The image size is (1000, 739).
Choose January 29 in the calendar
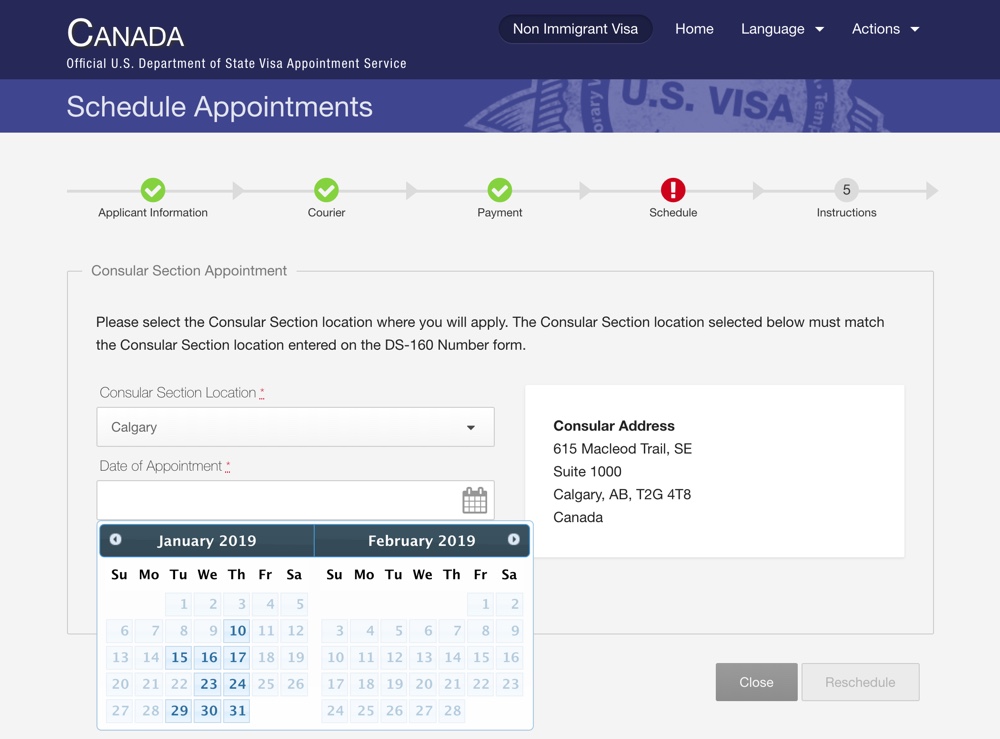pos(179,710)
